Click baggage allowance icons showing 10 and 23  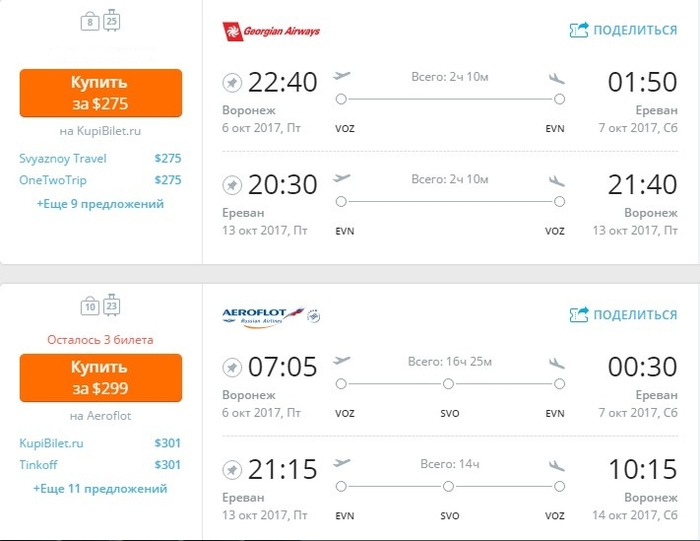[x=99, y=307]
